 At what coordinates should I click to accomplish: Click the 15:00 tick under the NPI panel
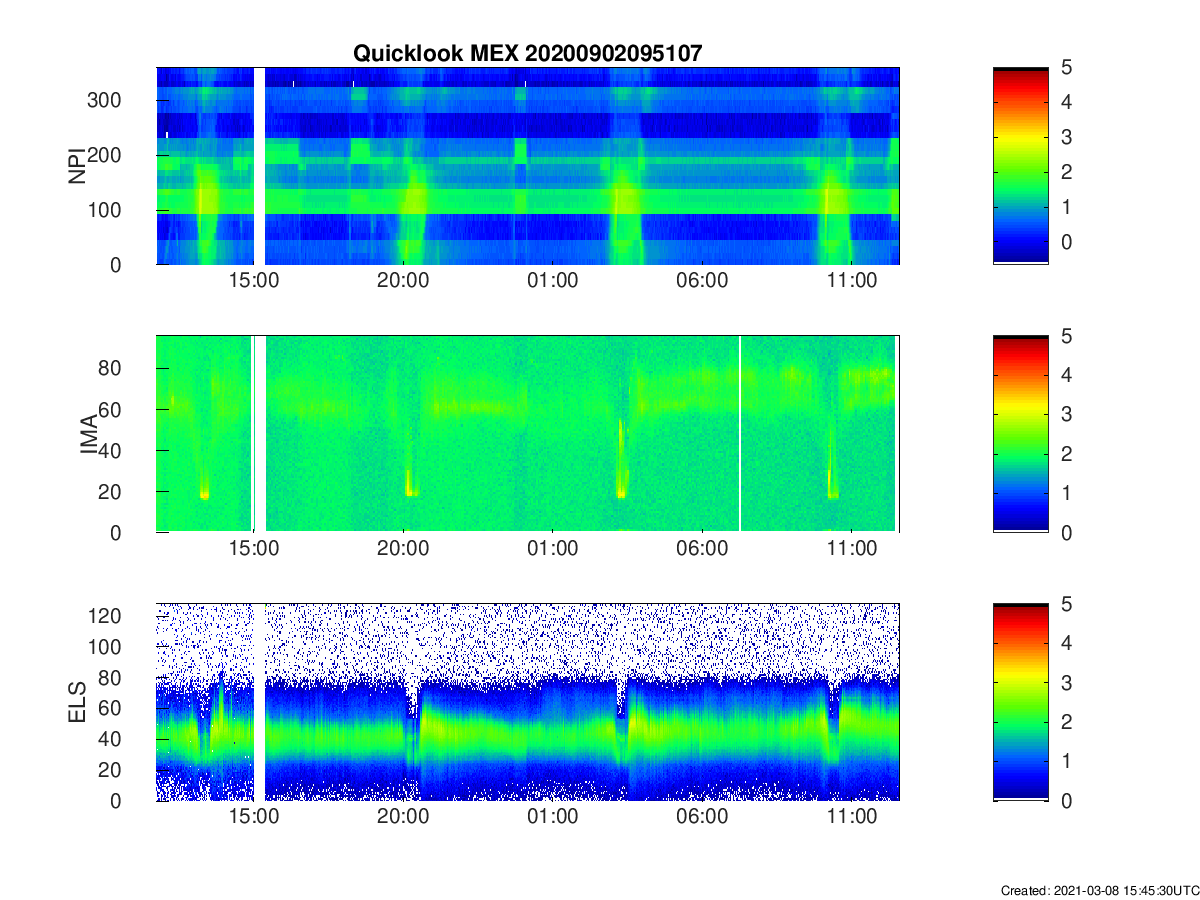click(x=254, y=282)
